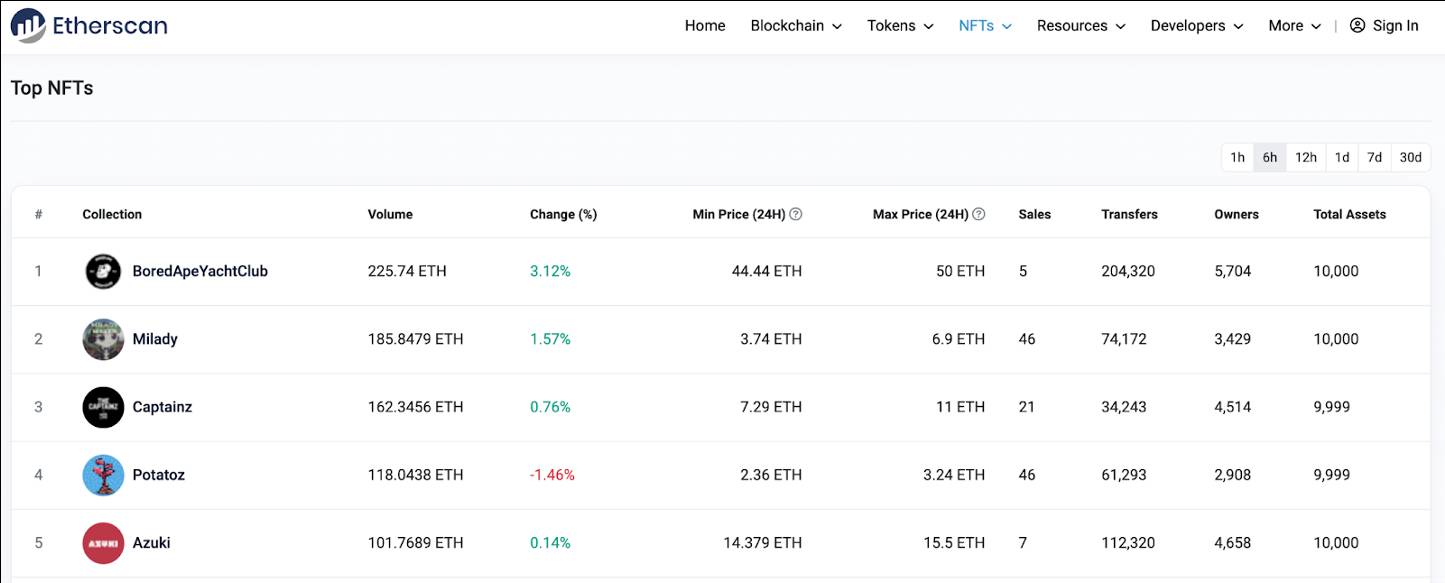The image size is (1445, 583).
Task: Expand the Developers menu
Action: point(1197,26)
